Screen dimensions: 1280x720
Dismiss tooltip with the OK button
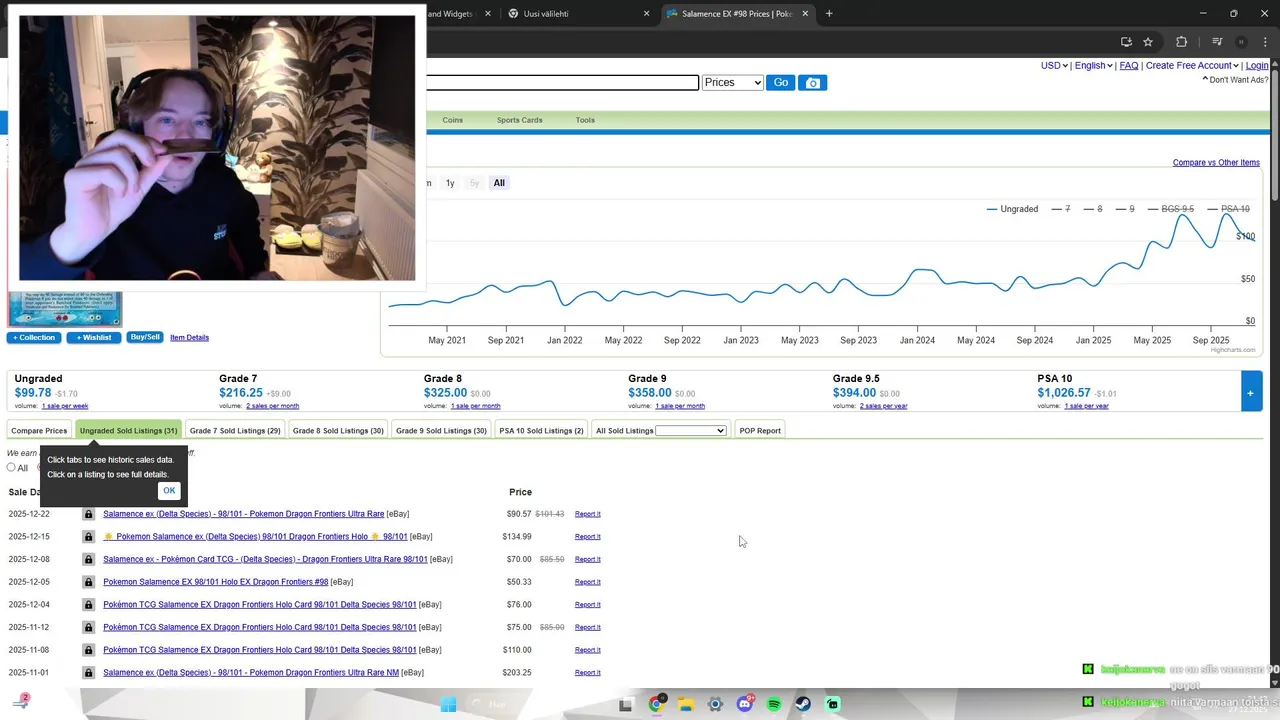point(169,491)
